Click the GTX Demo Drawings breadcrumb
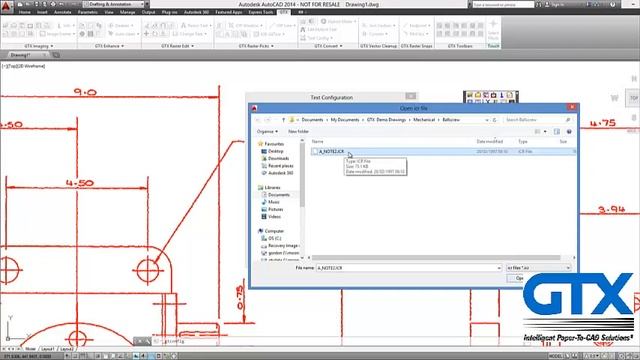640x360 pixels. coord(386,120)
